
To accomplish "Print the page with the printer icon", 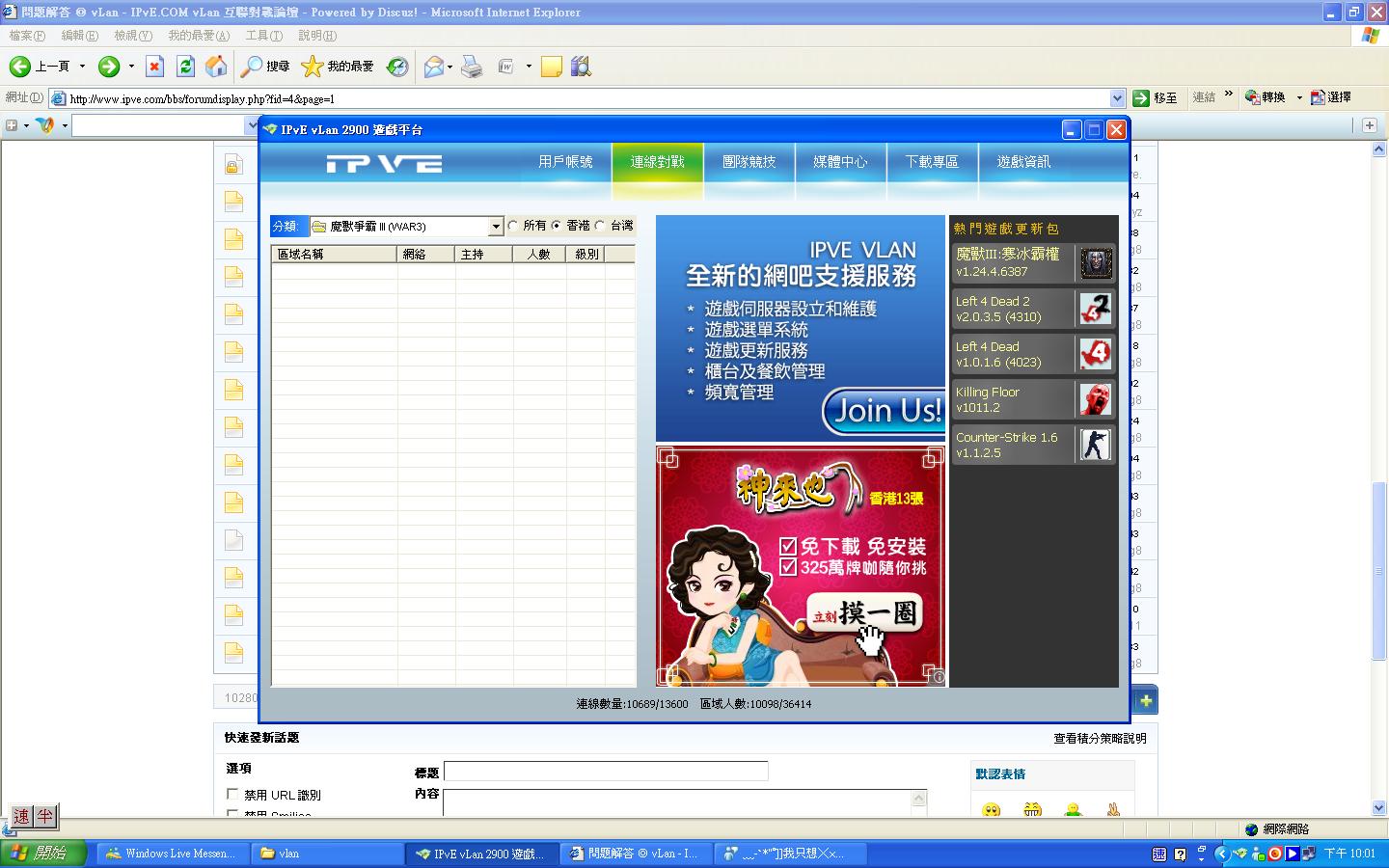I will 471,66.
